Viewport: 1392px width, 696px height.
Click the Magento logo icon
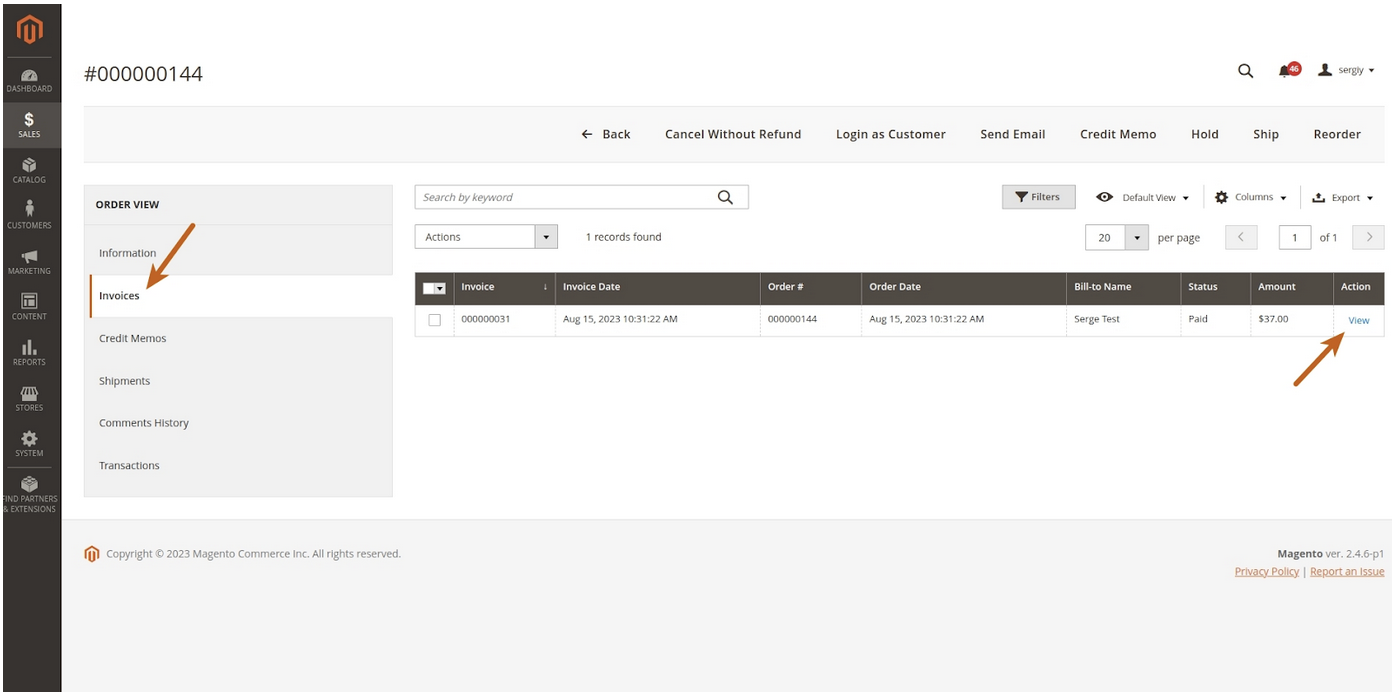point(30,30)
